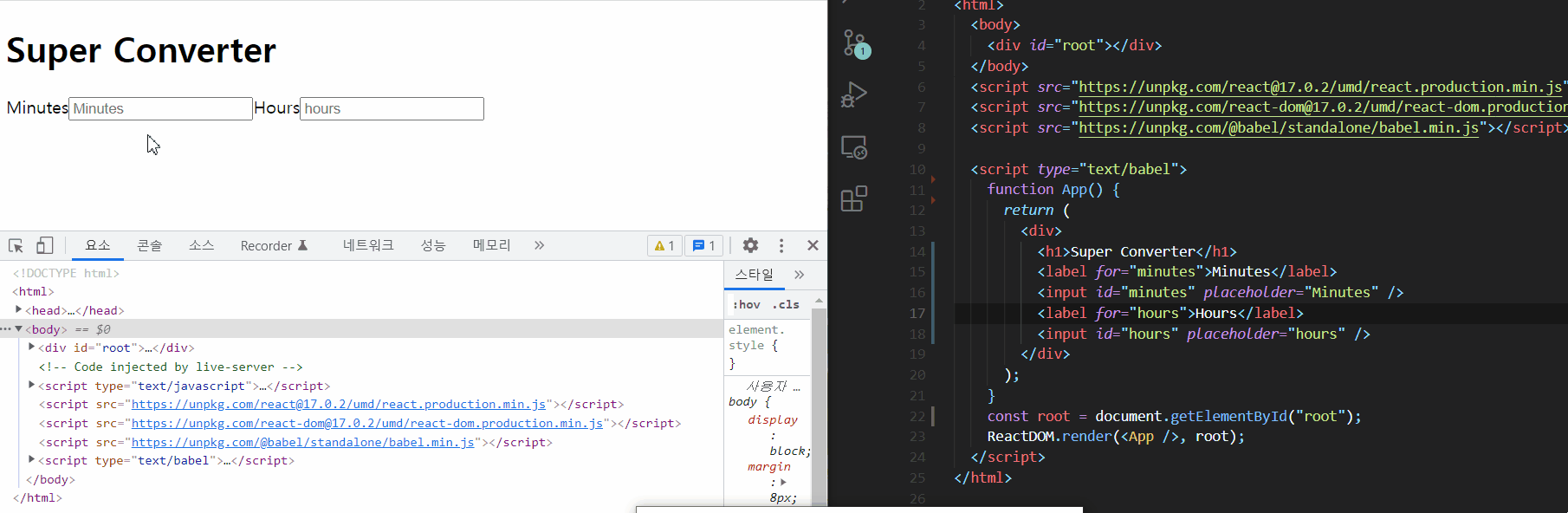
Task: Open DevTools settings gear
Action: pos(750,245)
